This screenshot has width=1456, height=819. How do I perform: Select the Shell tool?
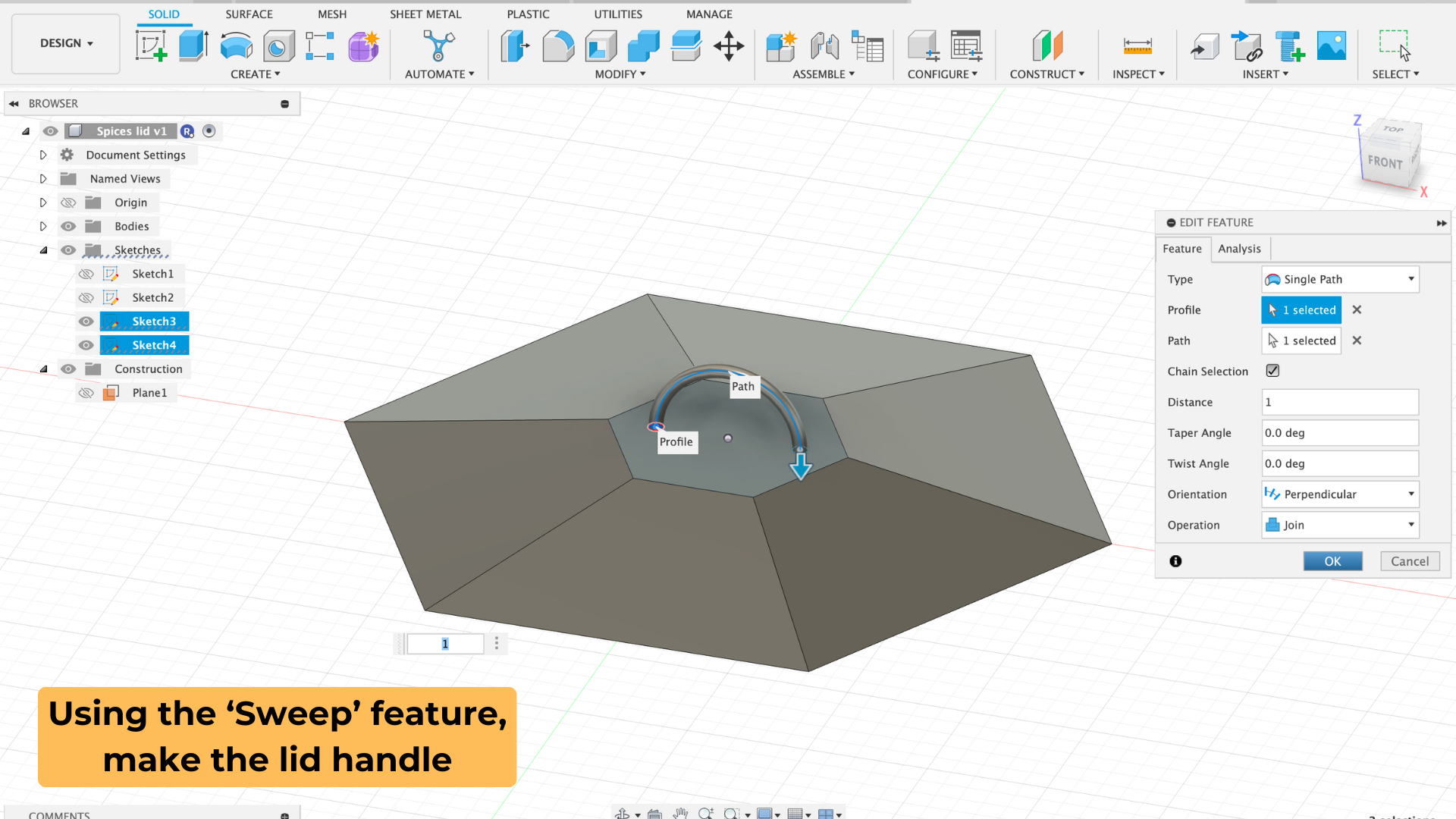pos(601,46)
